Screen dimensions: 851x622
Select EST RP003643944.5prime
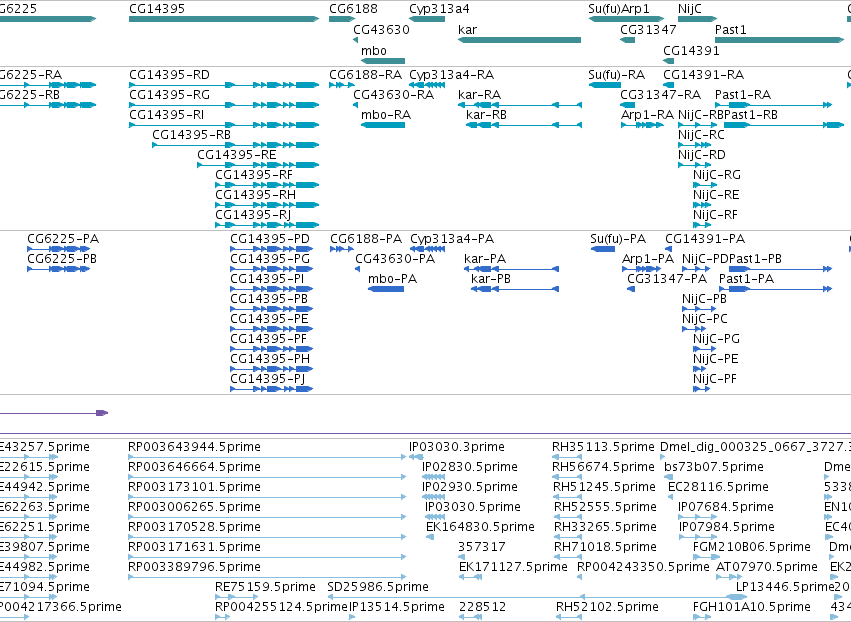coord(267,457)
